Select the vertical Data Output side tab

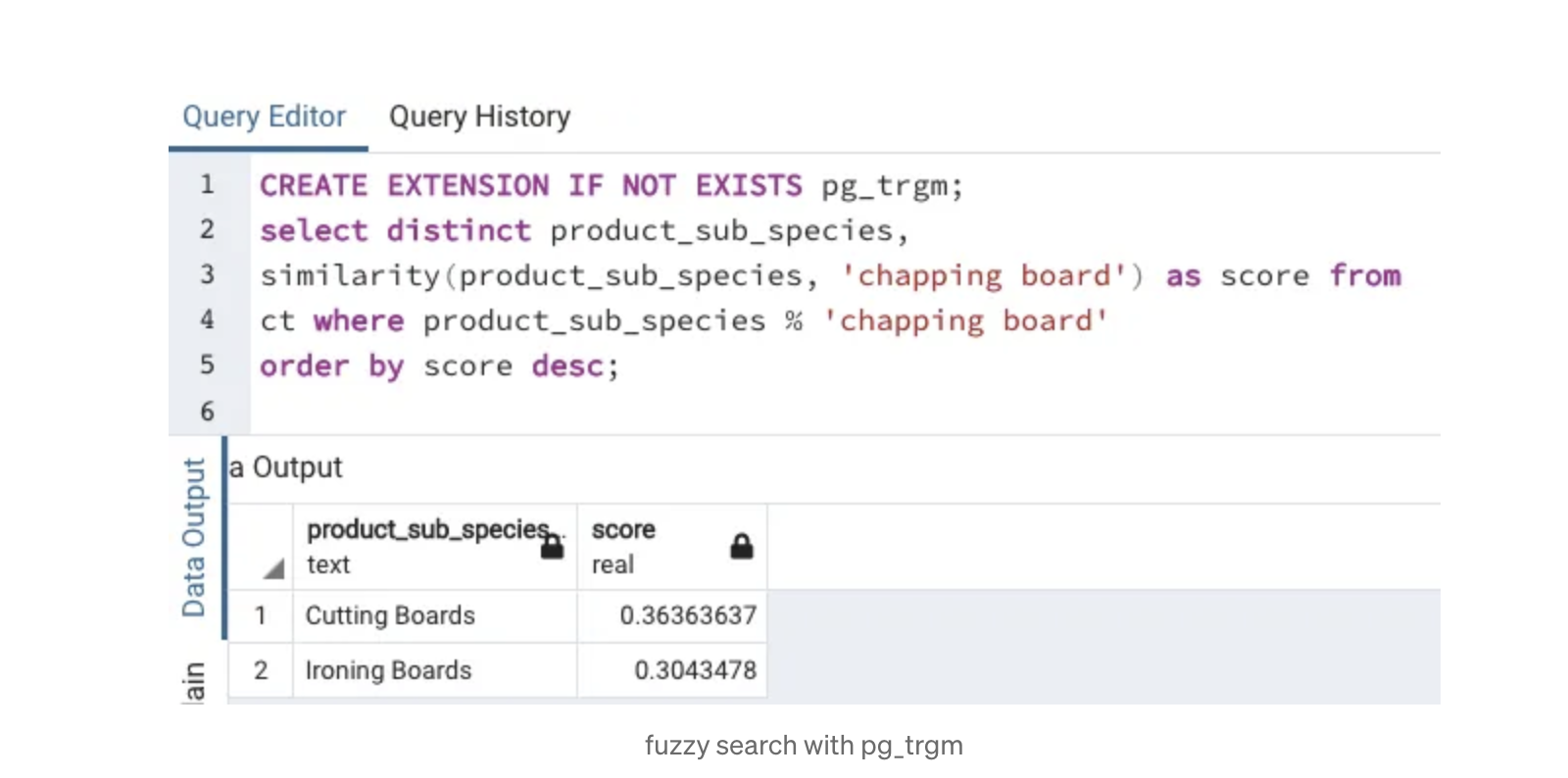coord(194,537)
